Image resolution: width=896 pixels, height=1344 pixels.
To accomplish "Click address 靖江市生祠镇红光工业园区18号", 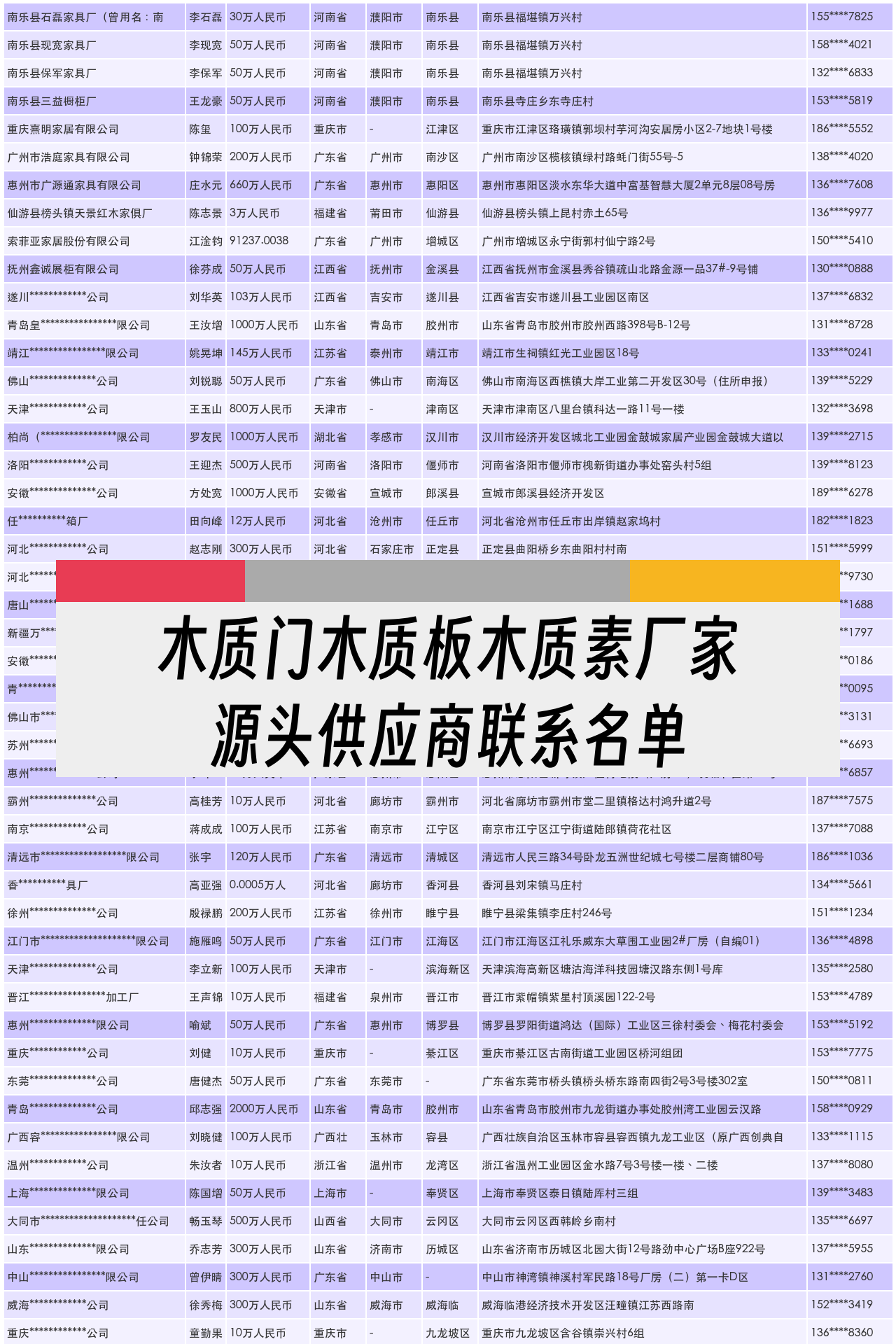I will pos(560,353).
